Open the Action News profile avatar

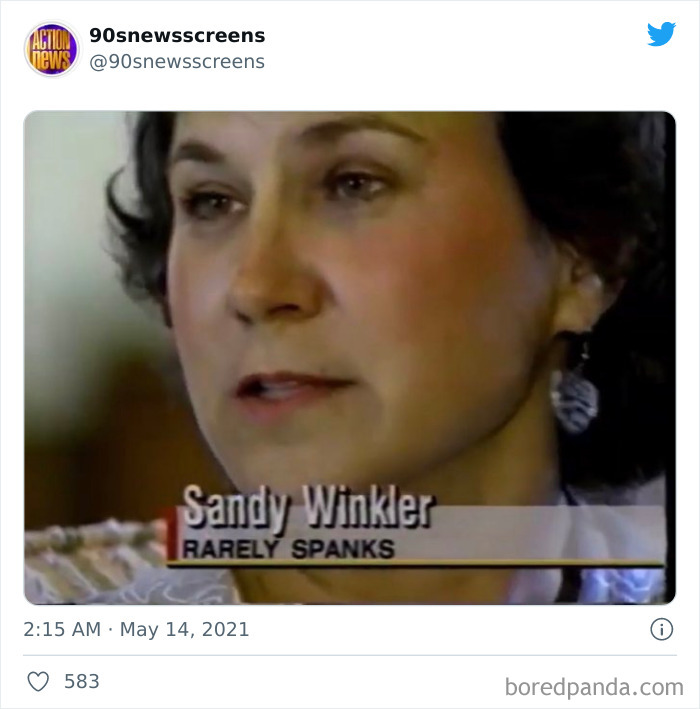point(52,49)
